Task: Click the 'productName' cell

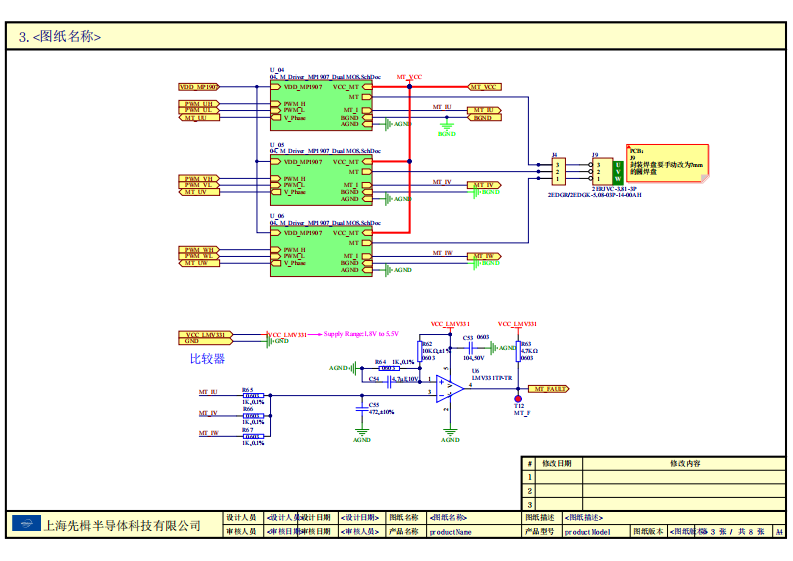Action: (474, 532)
